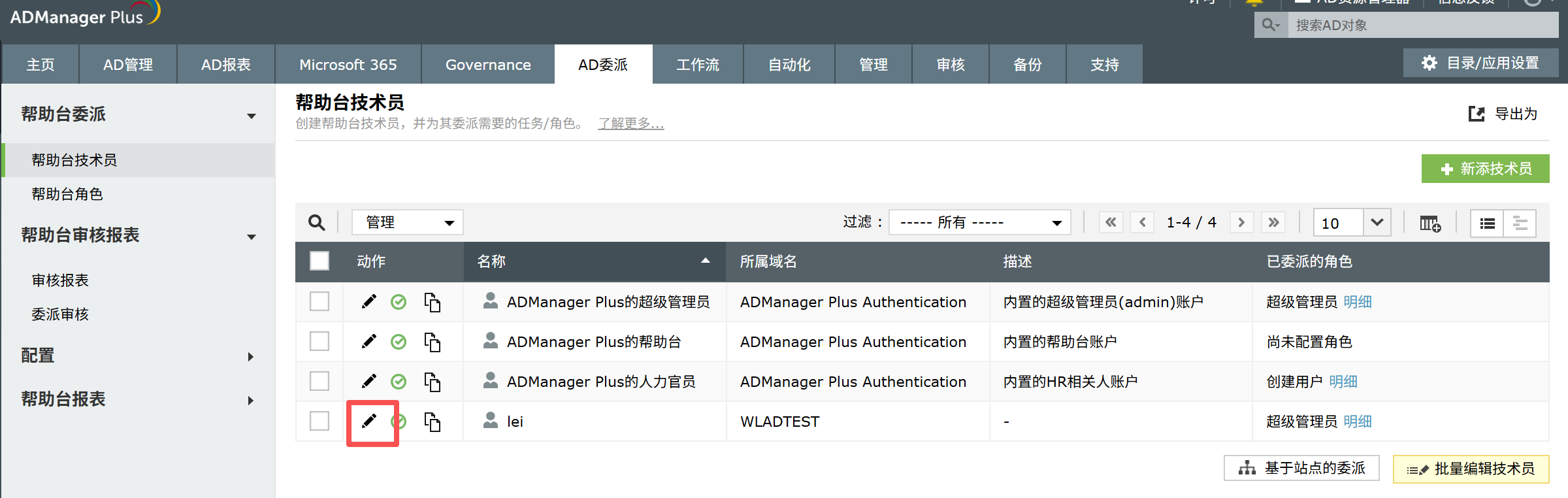Open 目录/应用设置 button
Screen dimensions: 1568x498
(x=1480, y=63)
